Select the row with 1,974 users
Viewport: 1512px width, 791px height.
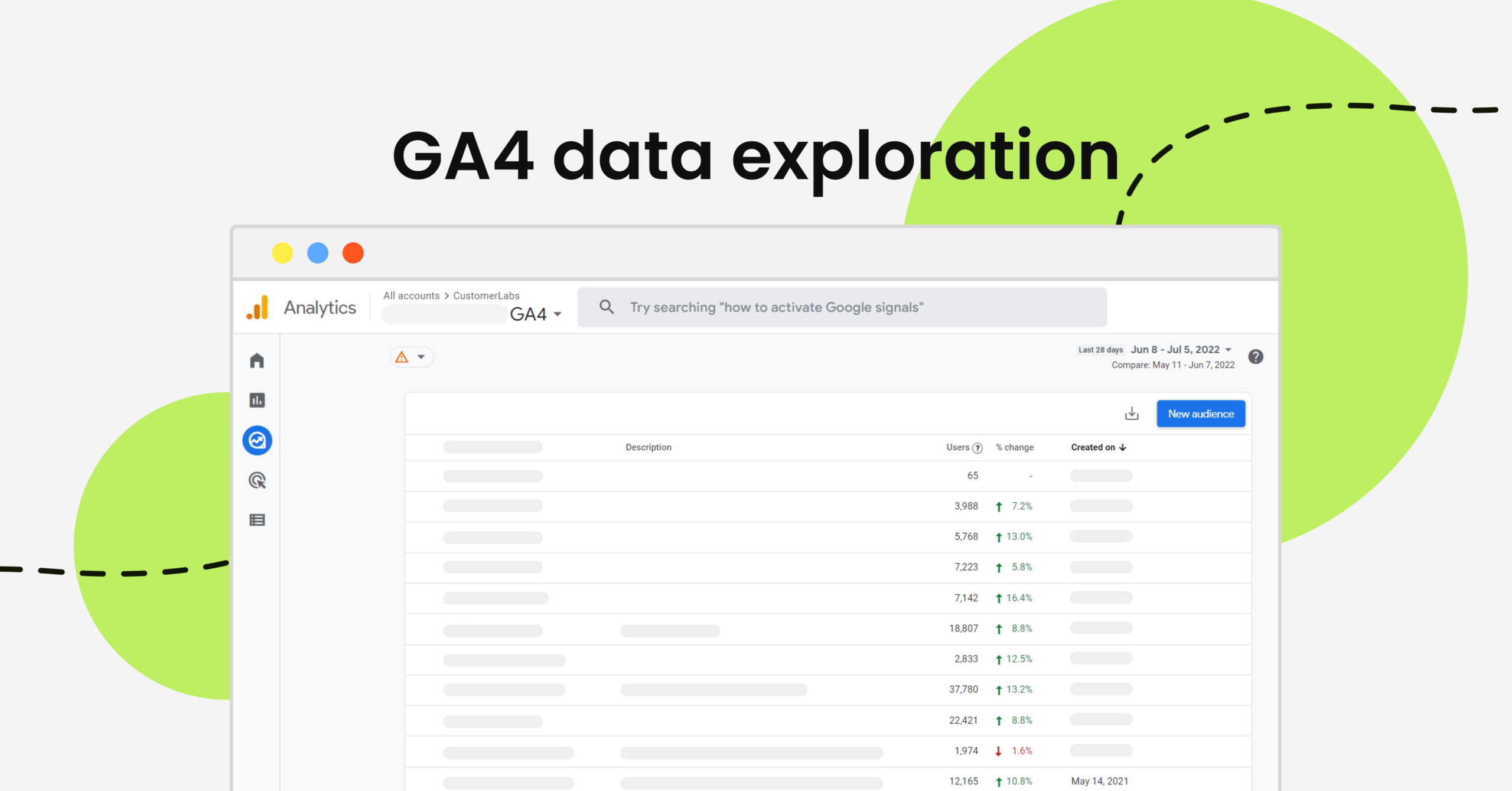click(x=828, y=751)
